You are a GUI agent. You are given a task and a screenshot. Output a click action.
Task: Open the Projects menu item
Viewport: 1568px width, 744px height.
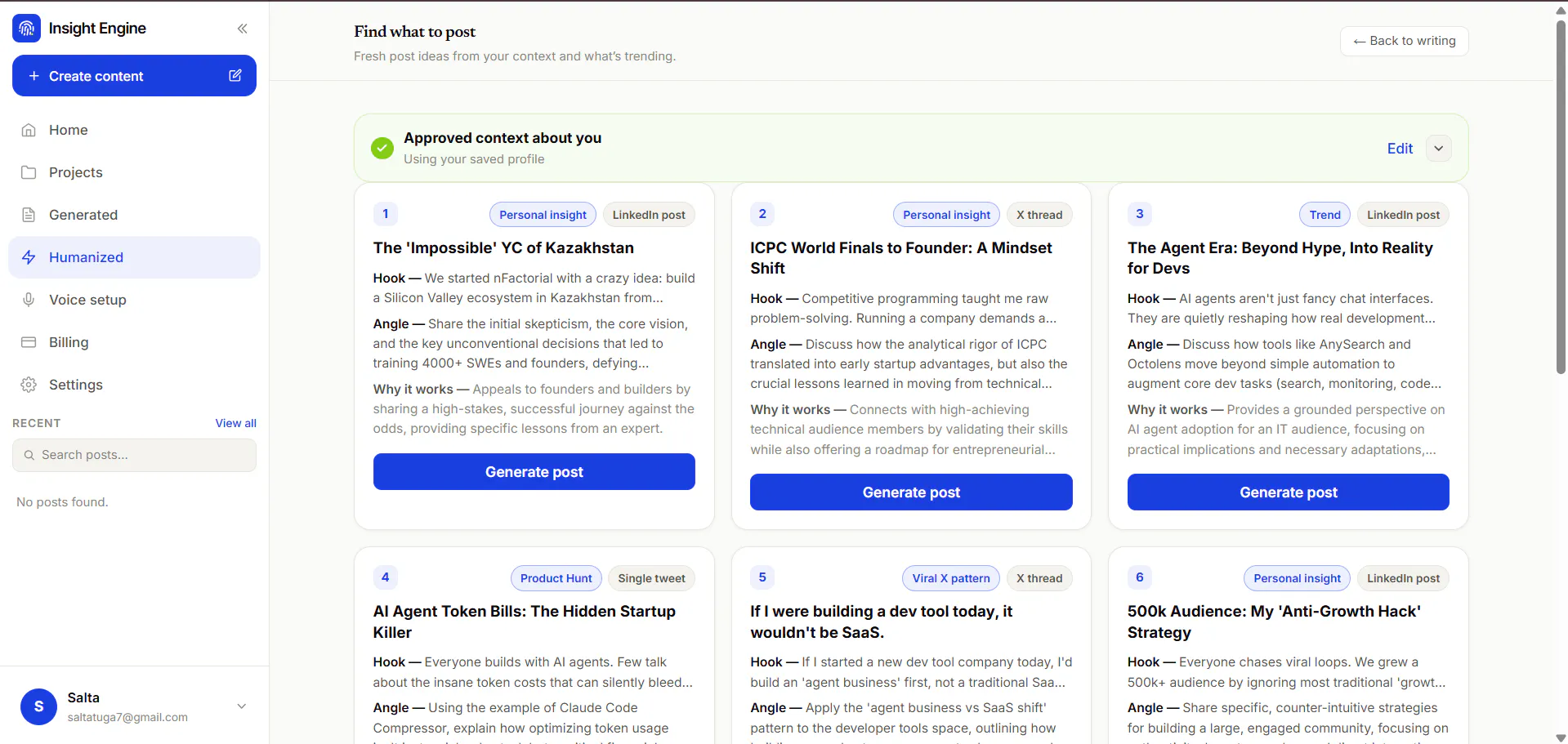point(134,172)
